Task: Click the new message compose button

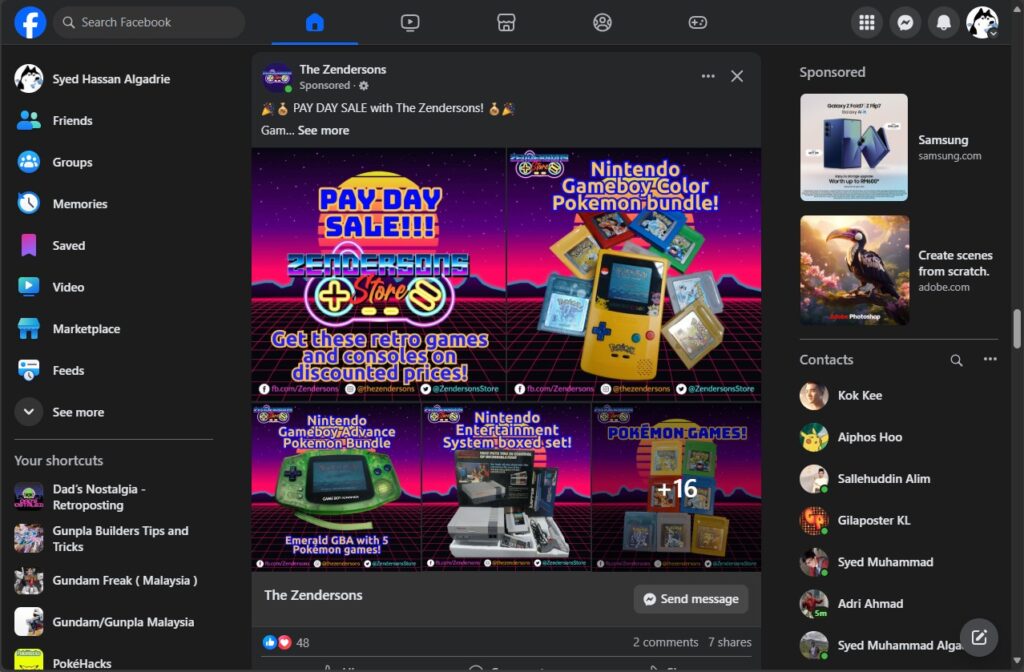Action: tap(979, 637)
